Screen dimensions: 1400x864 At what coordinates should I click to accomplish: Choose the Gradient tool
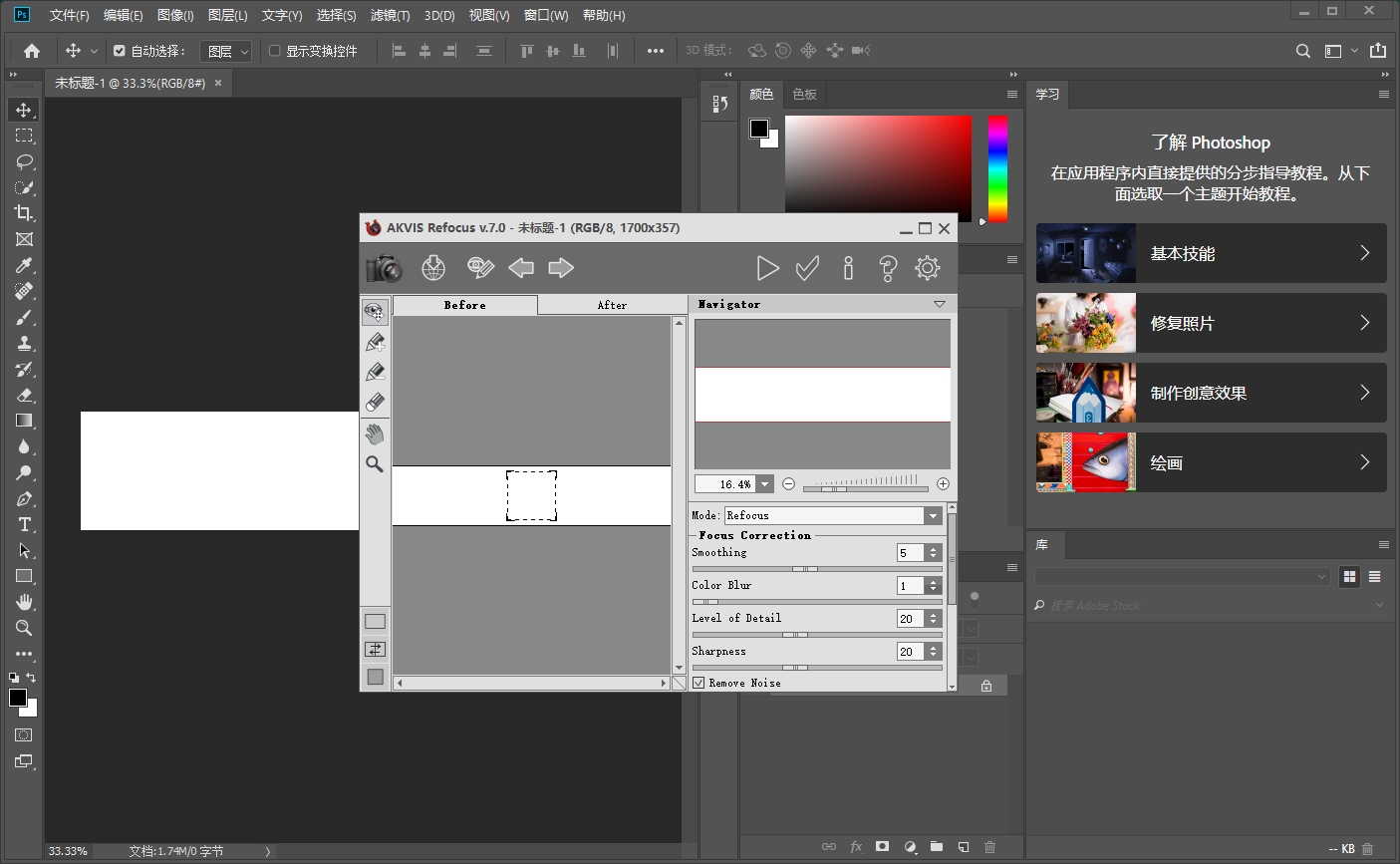(x=24, y=421)
